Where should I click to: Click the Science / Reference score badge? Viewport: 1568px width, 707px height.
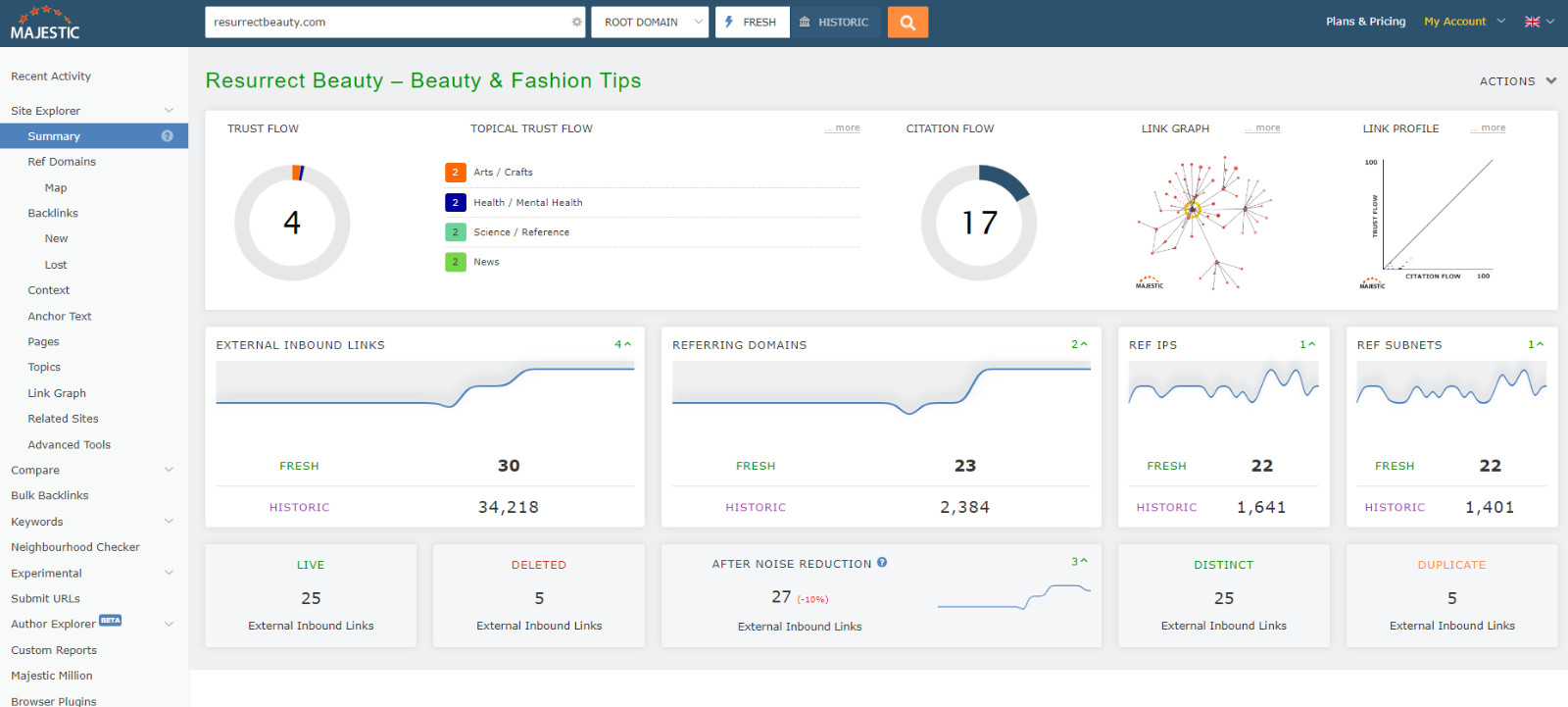point(455,232)
